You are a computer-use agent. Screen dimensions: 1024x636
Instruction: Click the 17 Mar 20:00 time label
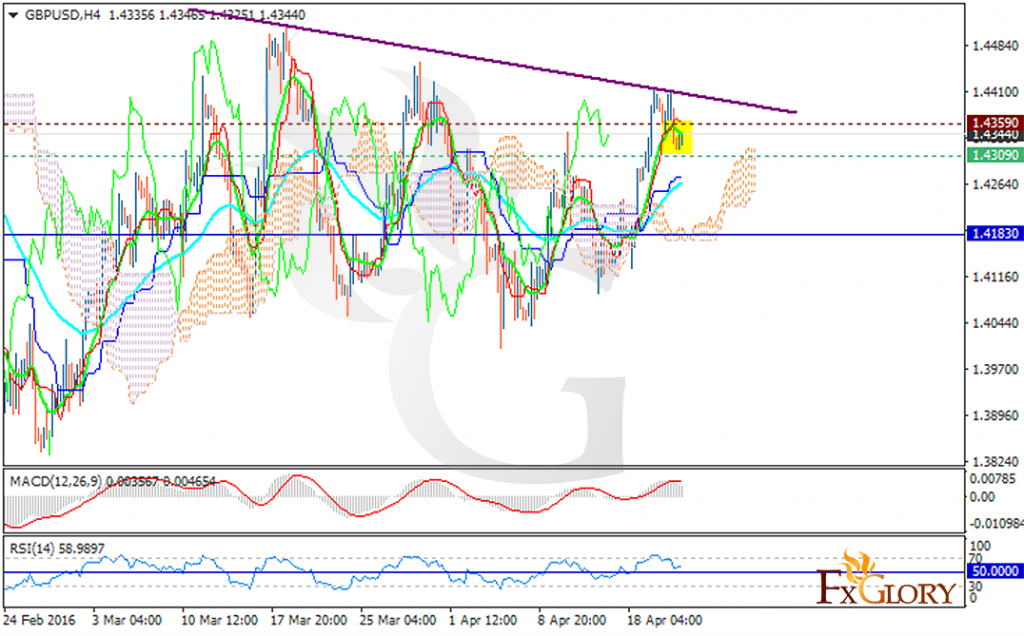click(308, 620)
